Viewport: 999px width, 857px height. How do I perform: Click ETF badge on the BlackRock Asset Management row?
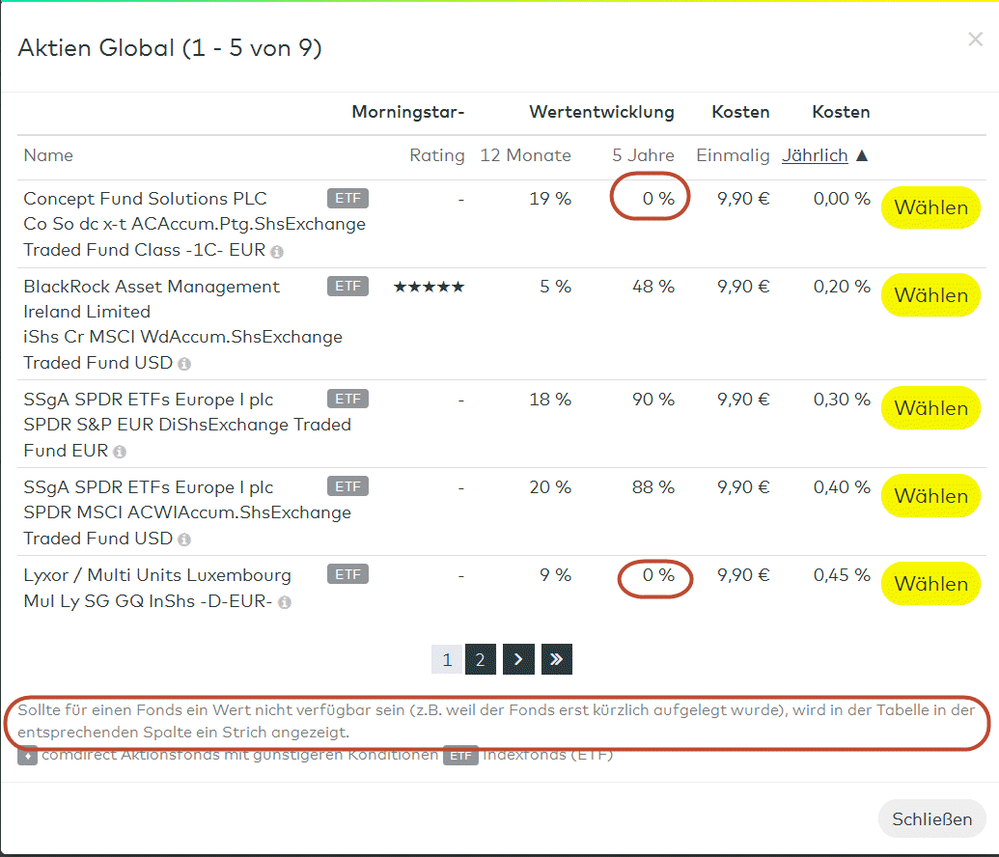pyautogui.click(x=347, y=286)
